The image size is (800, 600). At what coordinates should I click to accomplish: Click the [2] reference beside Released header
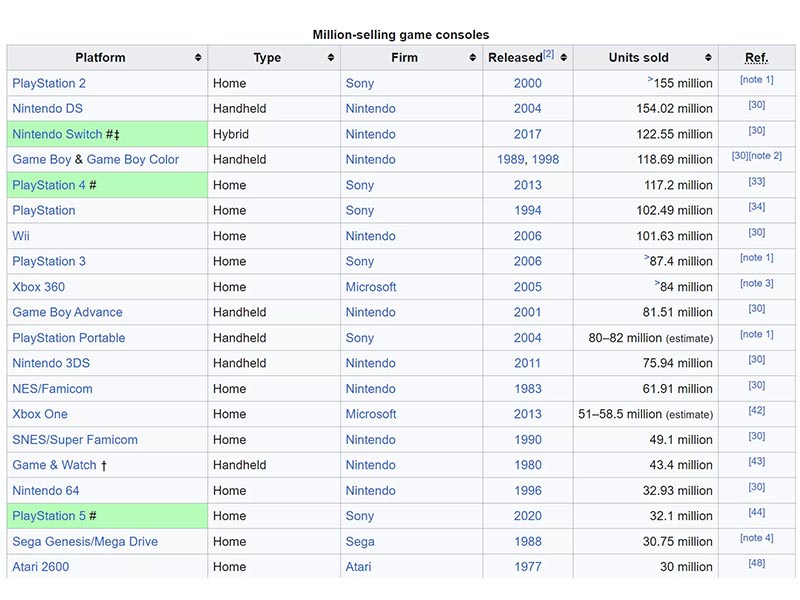pyautogui.click(x=548, y=54)
